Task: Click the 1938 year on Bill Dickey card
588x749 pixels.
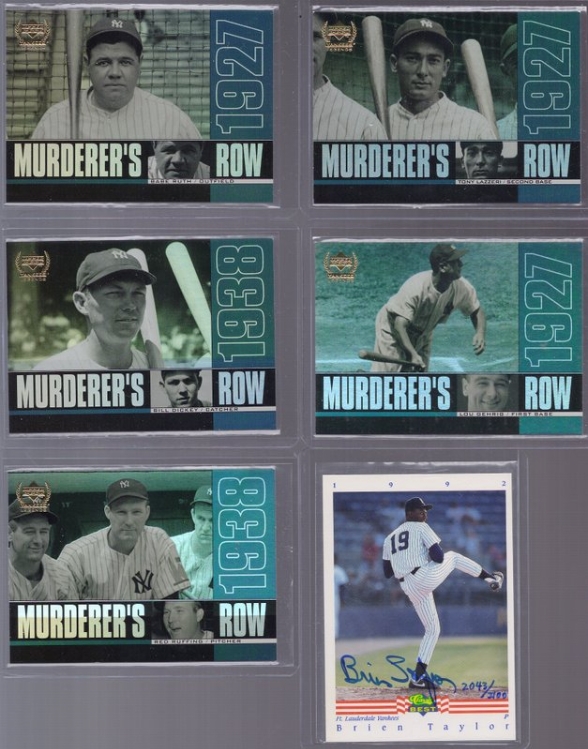Action: coord(242,304)
